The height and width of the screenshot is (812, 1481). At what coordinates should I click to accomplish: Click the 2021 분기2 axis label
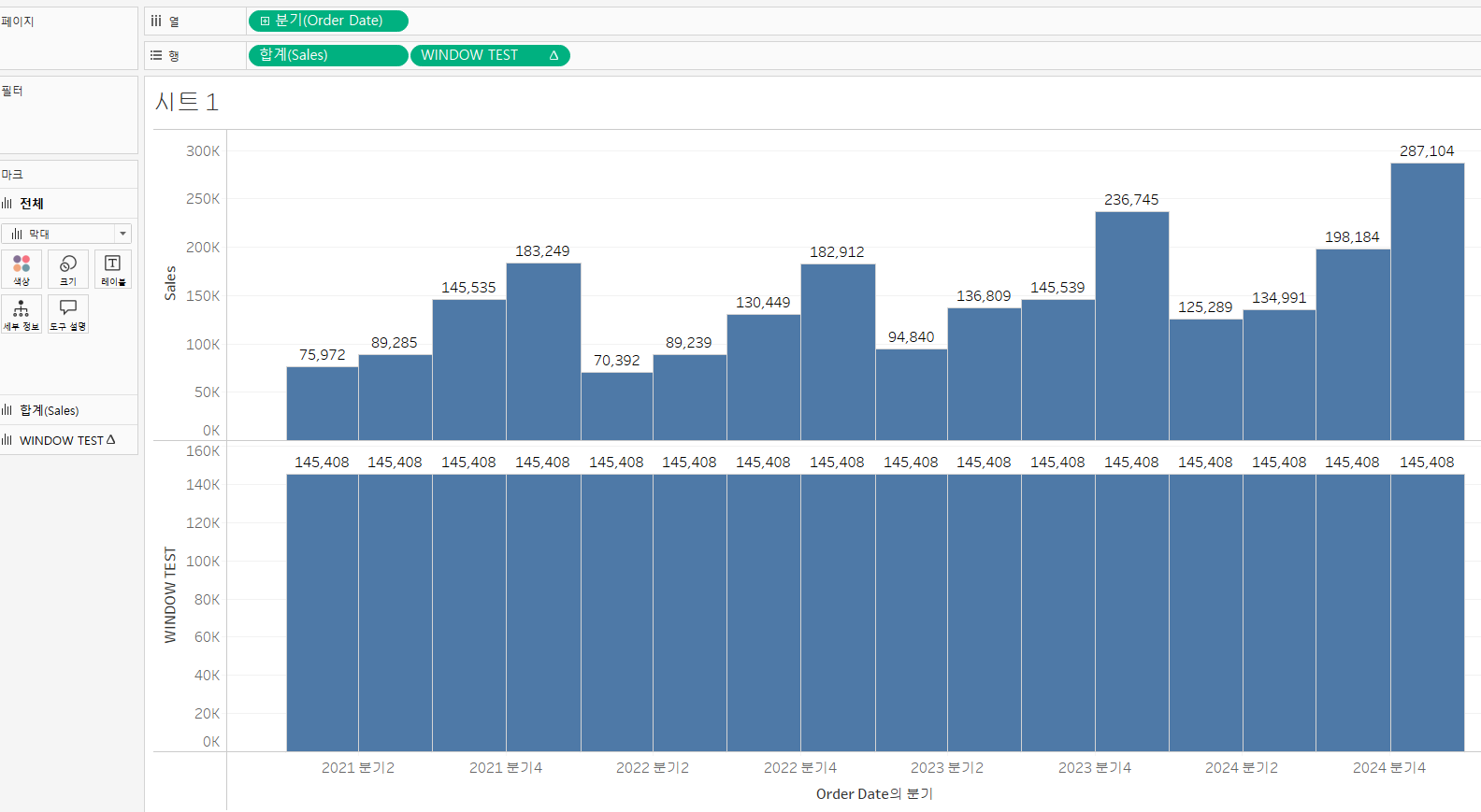click(x=358, y=768)
